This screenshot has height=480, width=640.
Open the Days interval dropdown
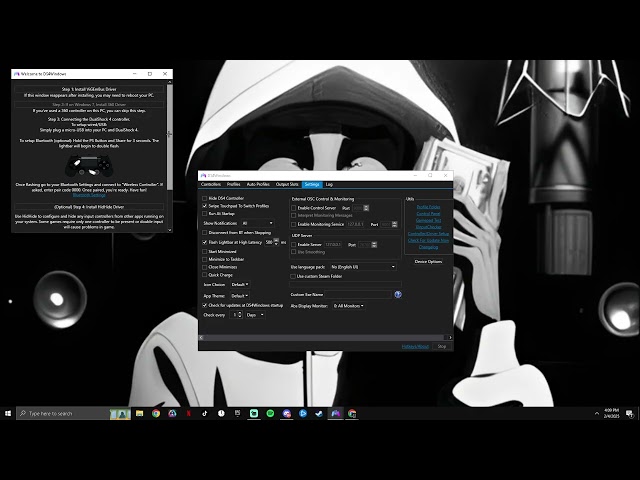pos(255,315)
